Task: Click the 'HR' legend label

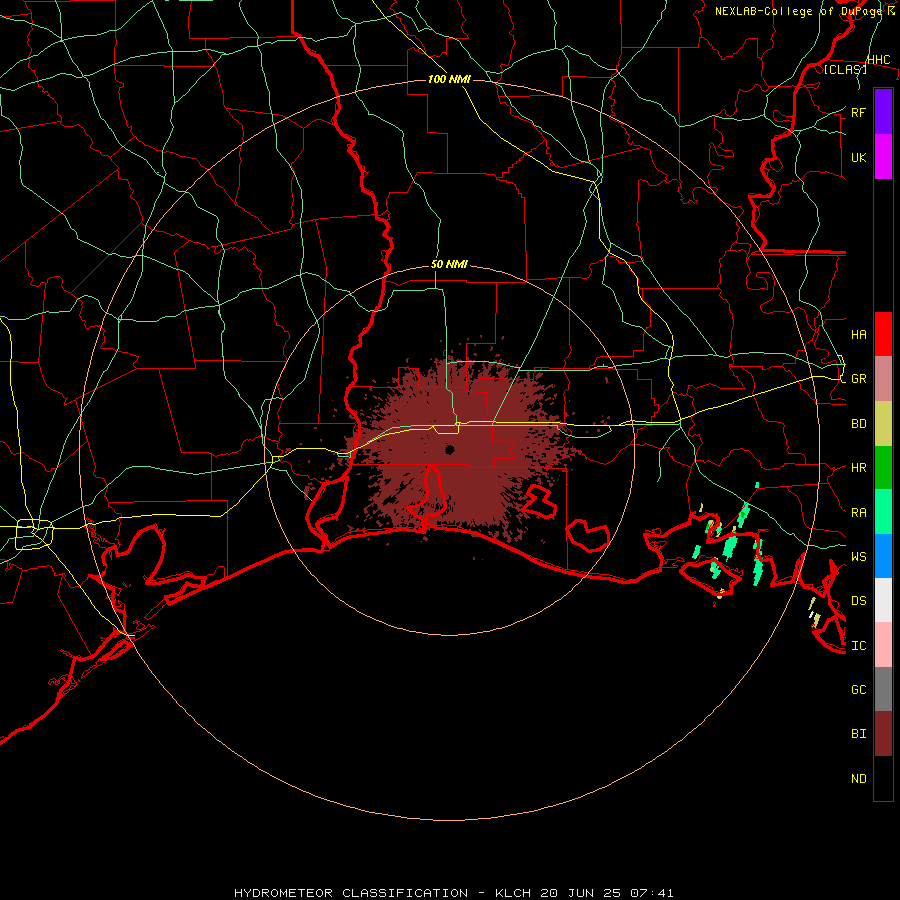Action: point(858,468)
